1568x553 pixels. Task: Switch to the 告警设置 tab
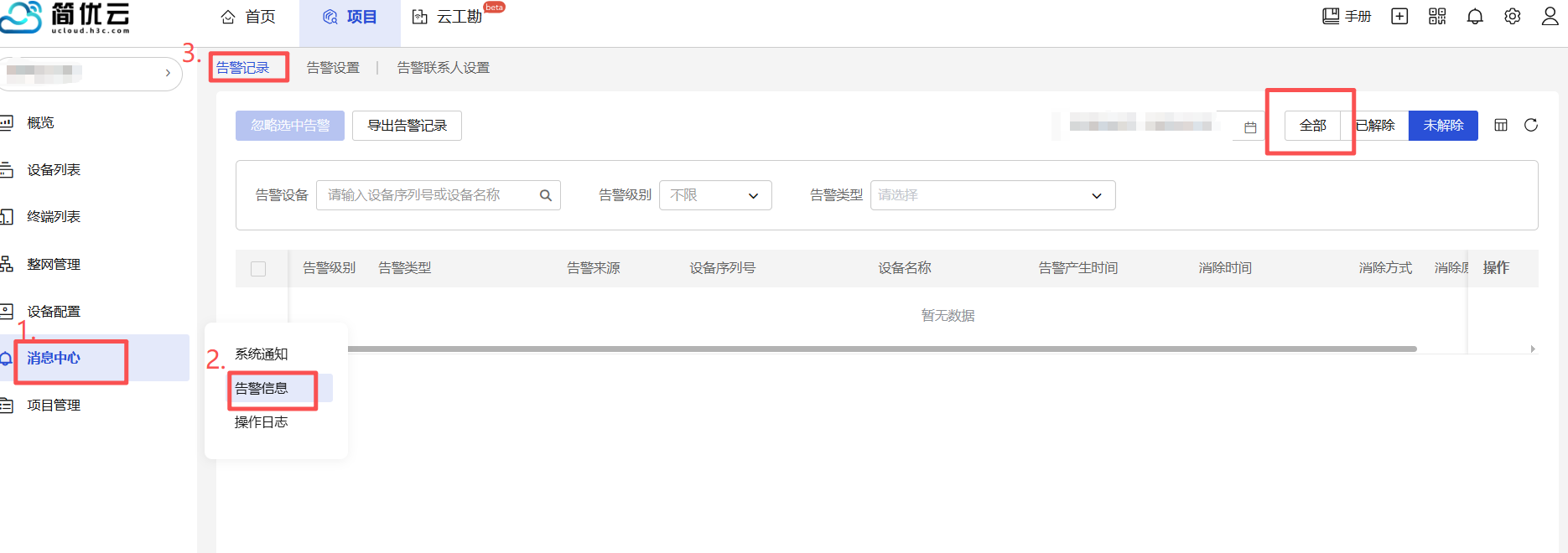pyautogui.click(x=333, y=68)
